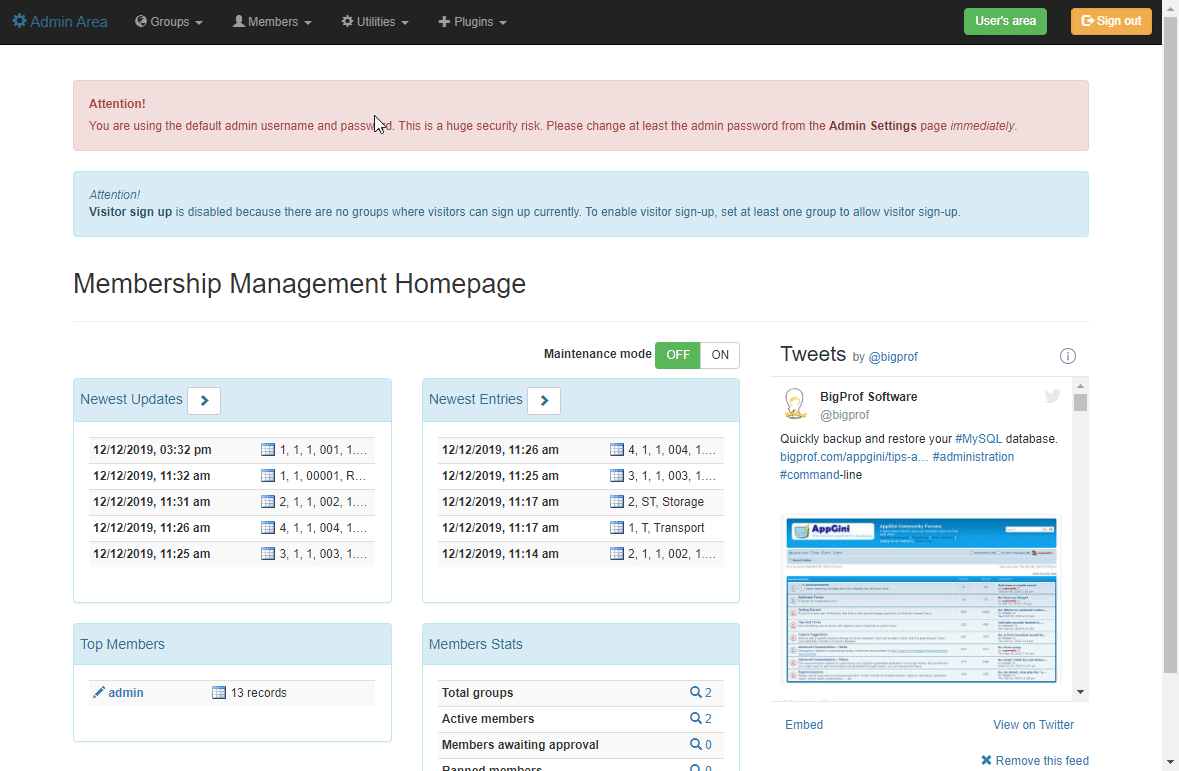Image resolution: width=1179 pixels, height=771 pixels.
Task: Open the Admin Area home link
Action: click(x=60, y=22)
